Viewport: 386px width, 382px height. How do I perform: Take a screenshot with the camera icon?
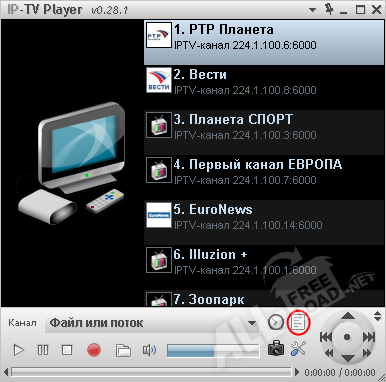tap(276, 348)
